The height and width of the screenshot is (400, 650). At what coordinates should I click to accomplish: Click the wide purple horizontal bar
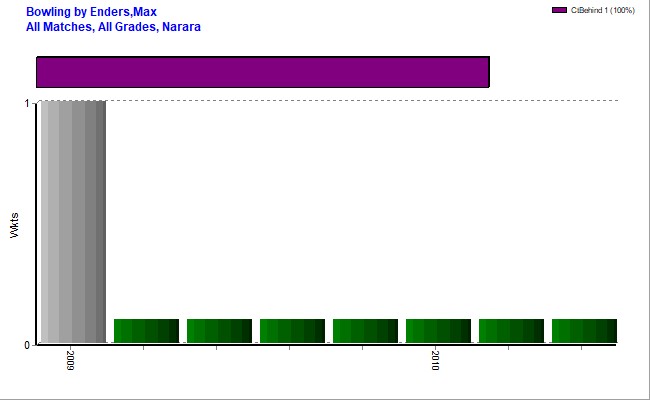262,72
